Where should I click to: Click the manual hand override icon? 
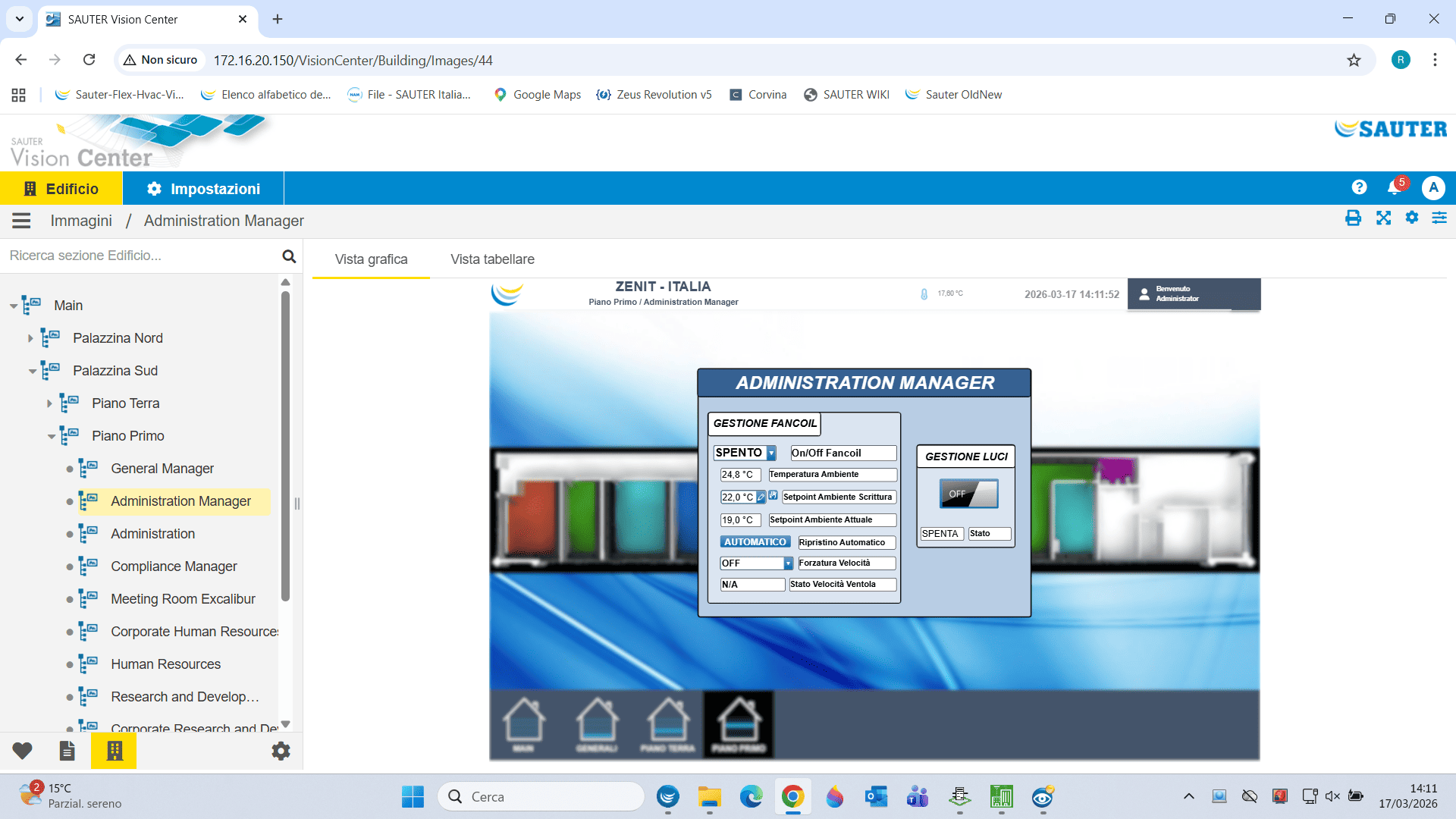(x=773, y=495)
